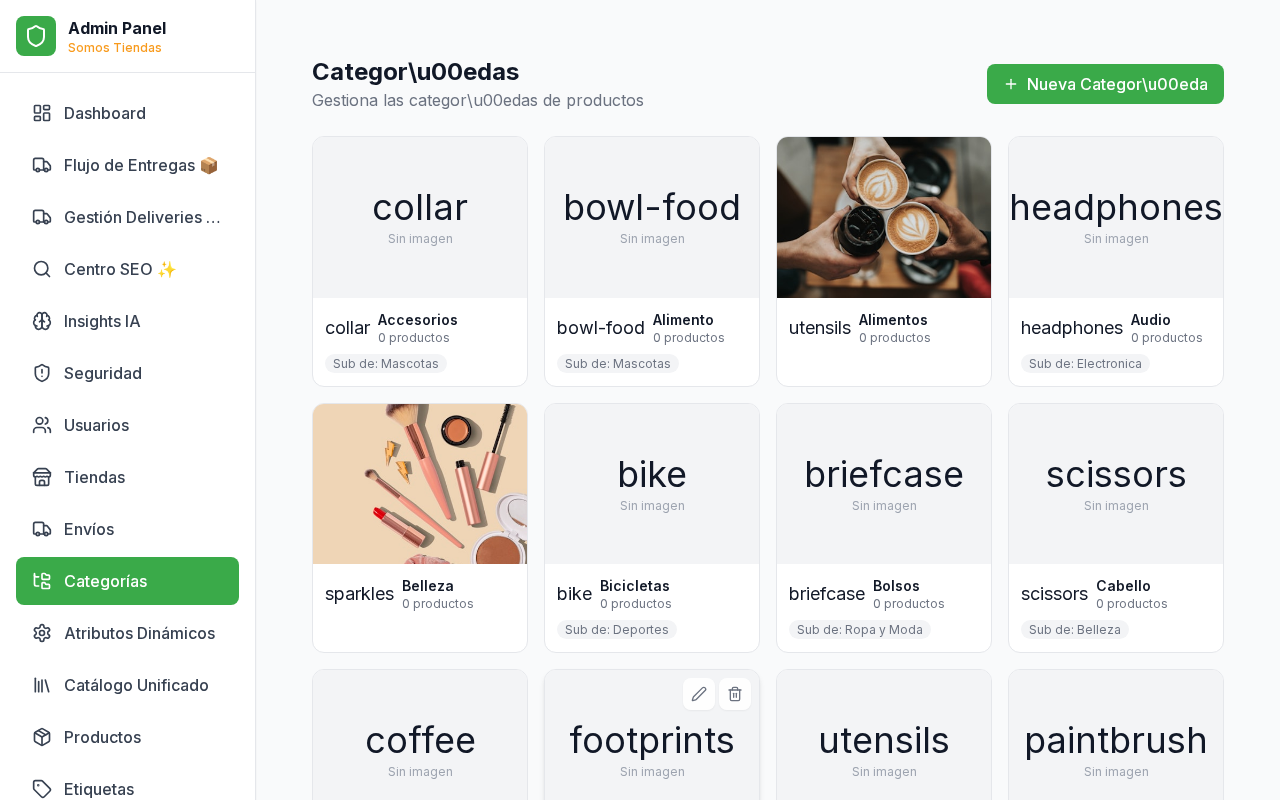
Task: Click the Centro SEO magnifier icon
Action: (42, 269)
